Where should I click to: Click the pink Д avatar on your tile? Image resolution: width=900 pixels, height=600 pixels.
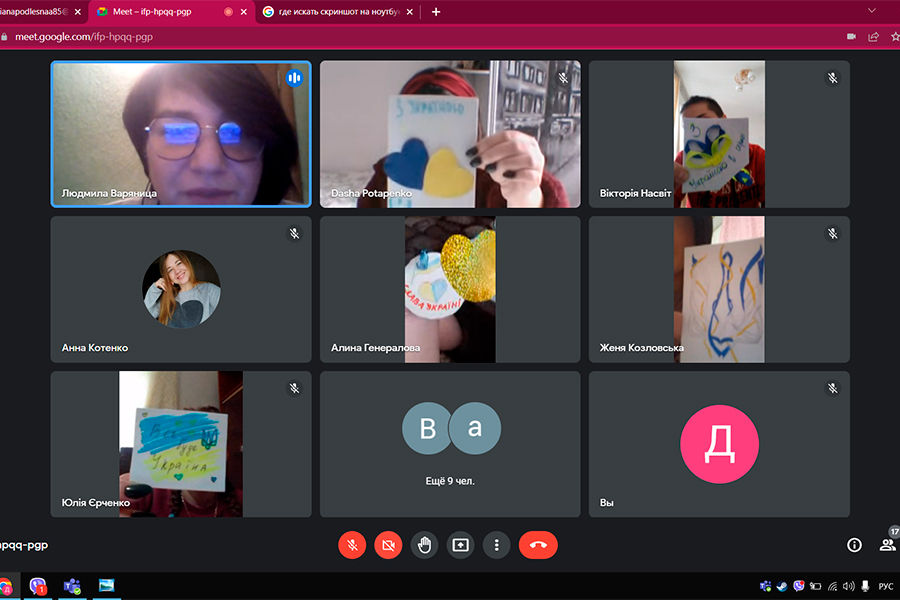pyautogui.click(x=719, y=444)
